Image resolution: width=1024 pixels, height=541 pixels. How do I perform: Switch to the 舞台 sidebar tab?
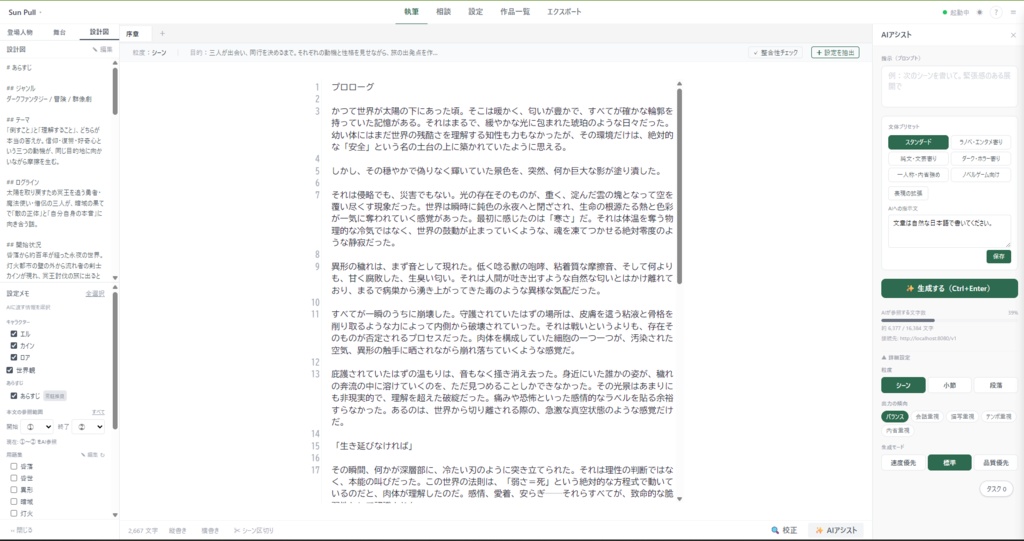(x=59, y=32)
